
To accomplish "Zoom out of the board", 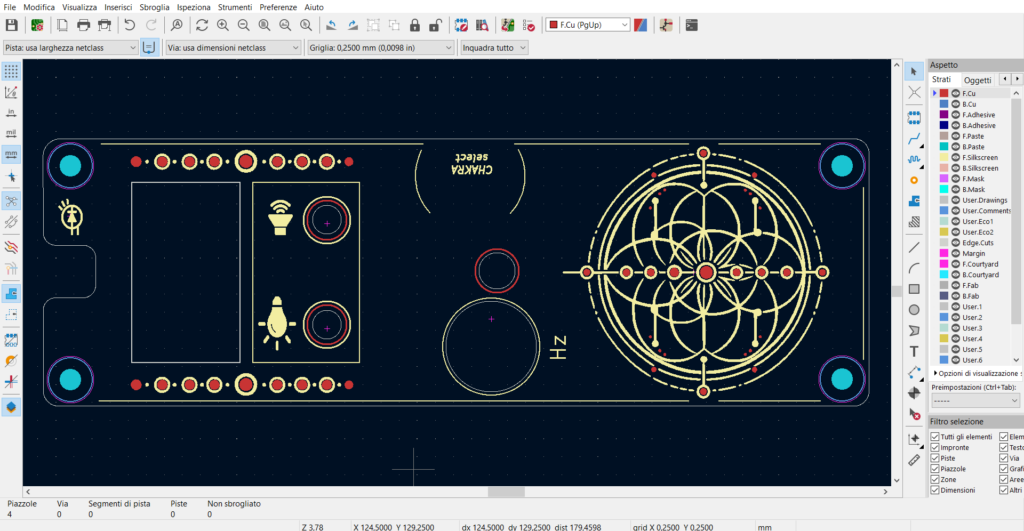I will coord(244,25).
